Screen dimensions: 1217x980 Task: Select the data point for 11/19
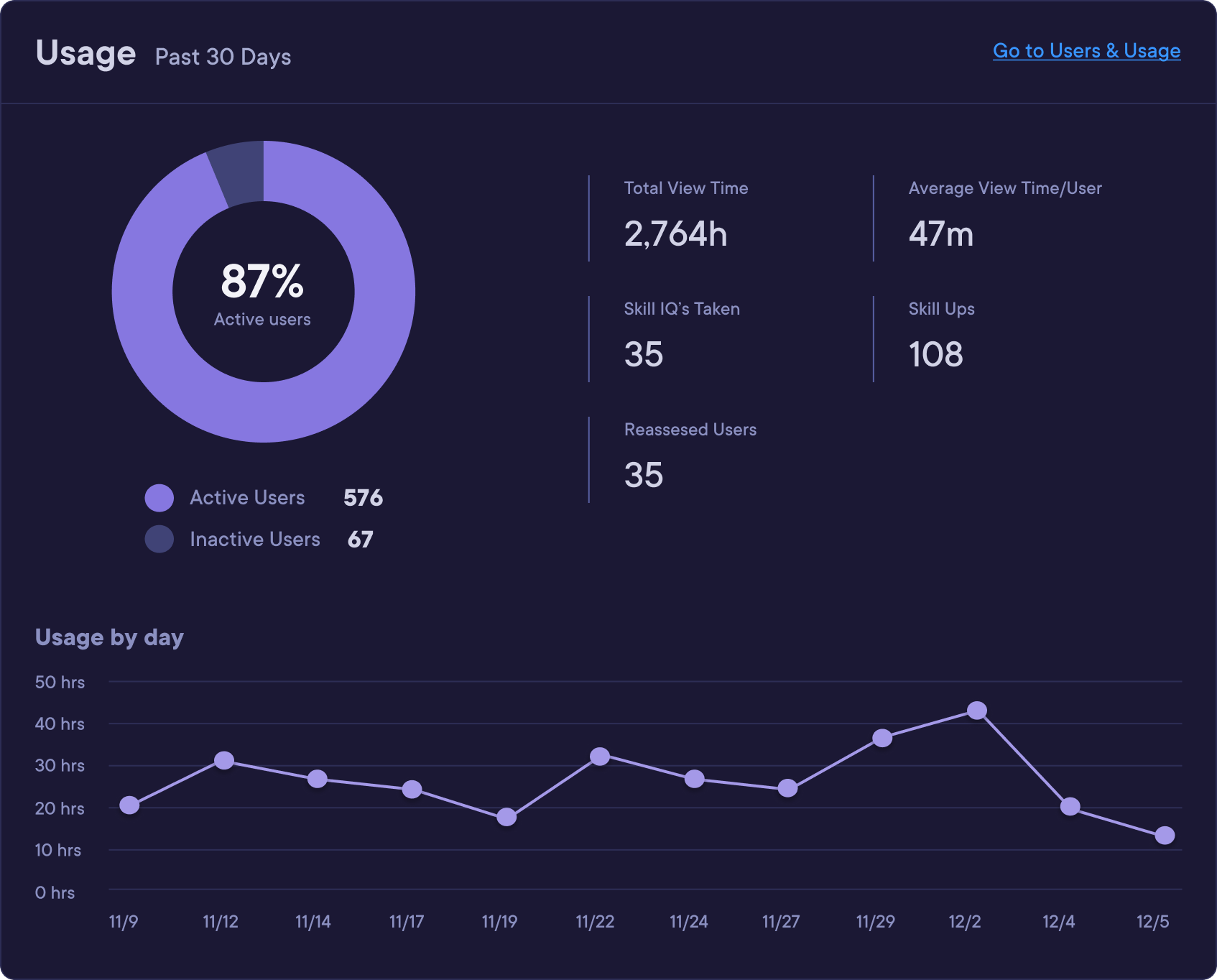[x=507, y=817]
